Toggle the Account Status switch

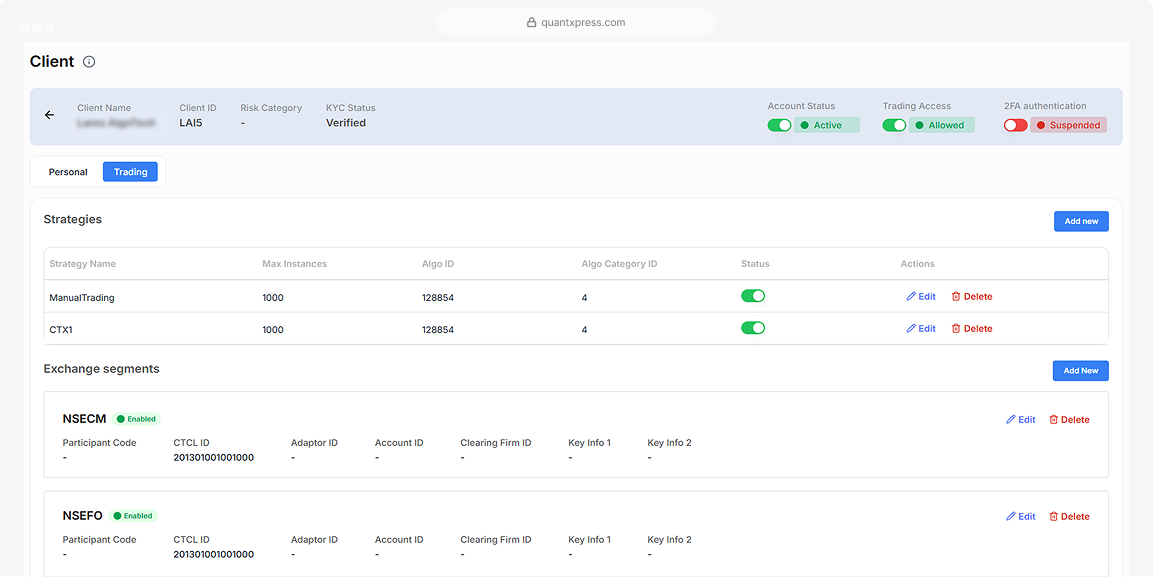tap(779, 125)
